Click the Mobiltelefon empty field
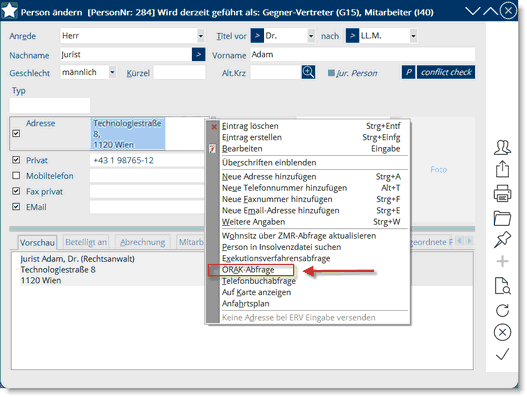The height and width of the screenshot is (397, 527). [147, 176]
